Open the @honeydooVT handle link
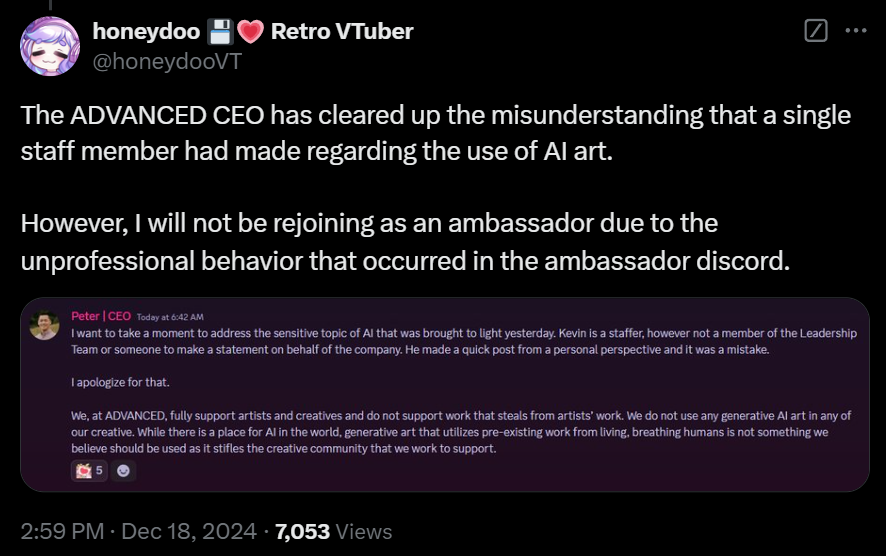 coord(167,61)
